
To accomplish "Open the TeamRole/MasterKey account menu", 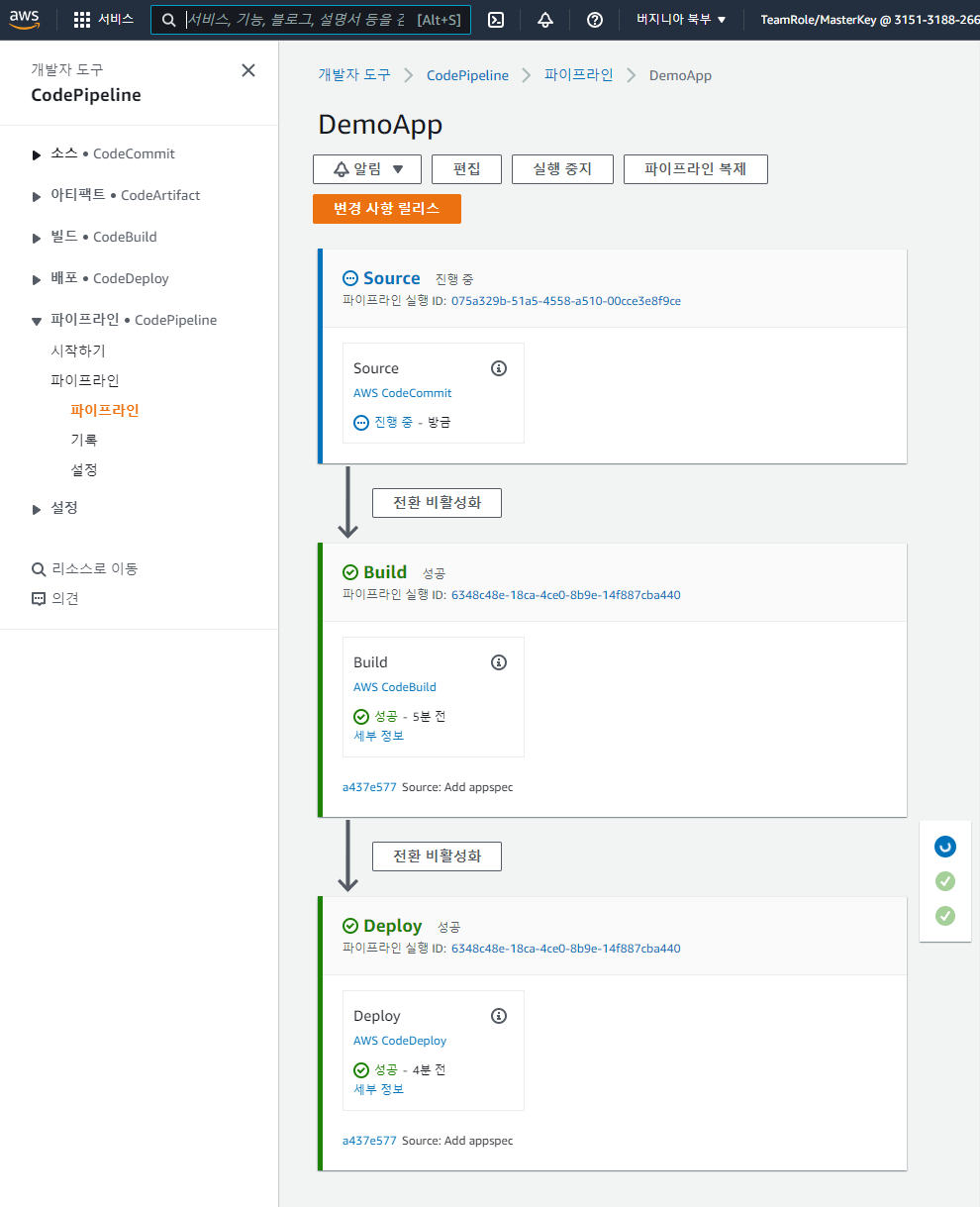I will pyautogui.click(x=869, y=20).
